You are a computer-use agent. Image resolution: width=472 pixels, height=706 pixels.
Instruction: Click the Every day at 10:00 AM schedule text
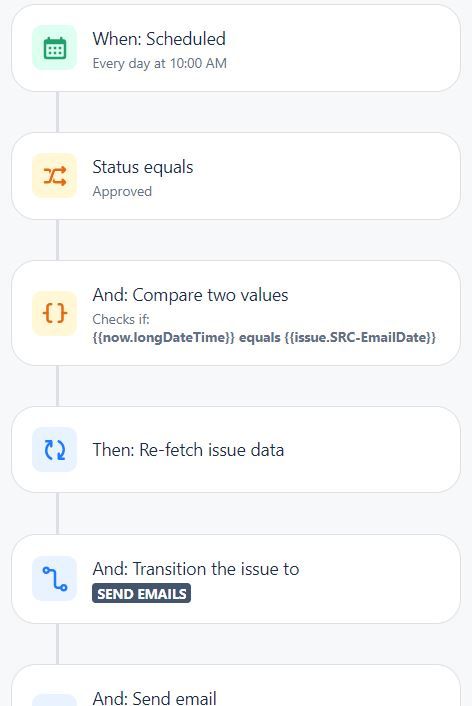tap(159, 63)
